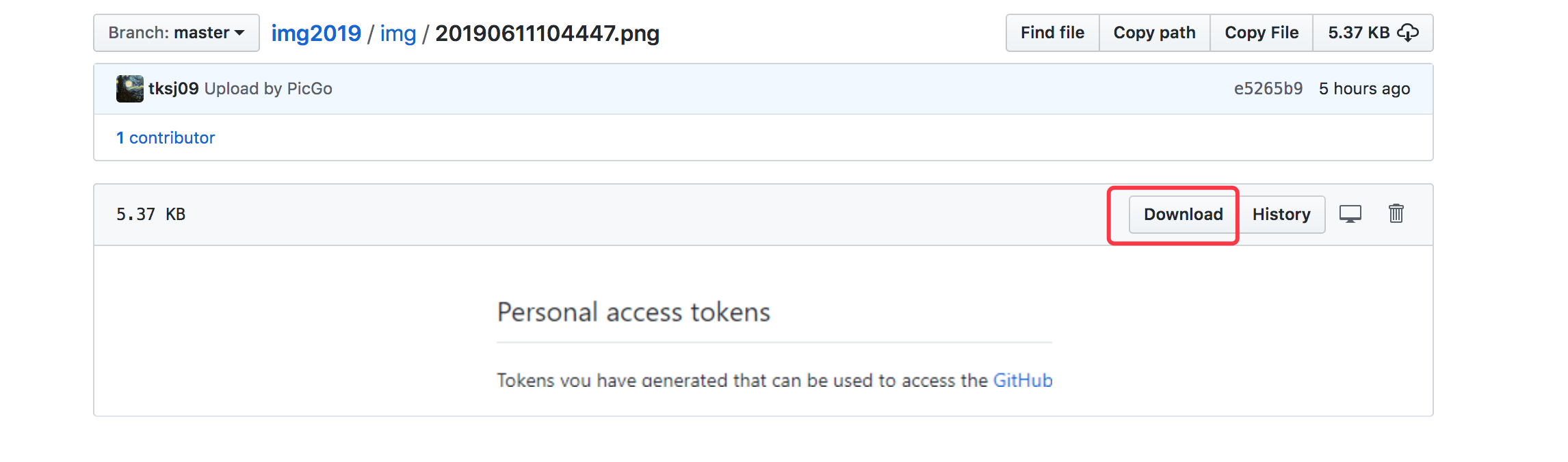The image size is (1568, 462).
Task: Open the file History
Action: 1282,214
